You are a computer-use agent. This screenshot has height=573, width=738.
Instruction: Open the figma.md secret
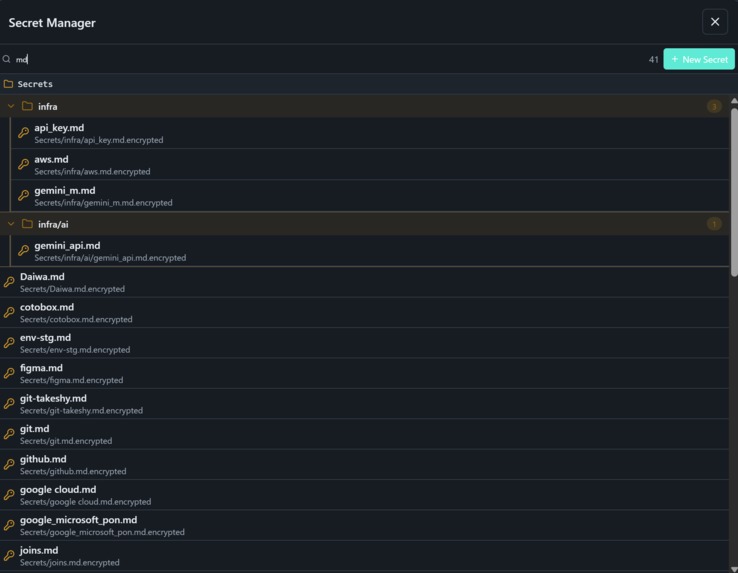point(364,373)
